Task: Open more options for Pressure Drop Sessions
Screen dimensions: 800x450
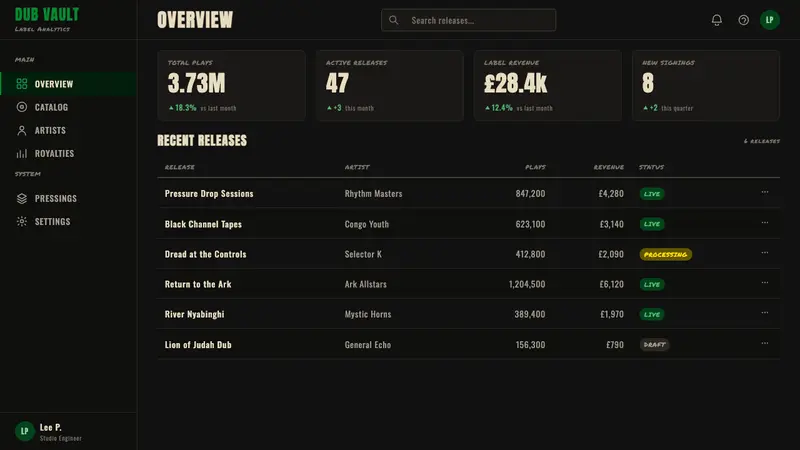Action: point(764,192)
